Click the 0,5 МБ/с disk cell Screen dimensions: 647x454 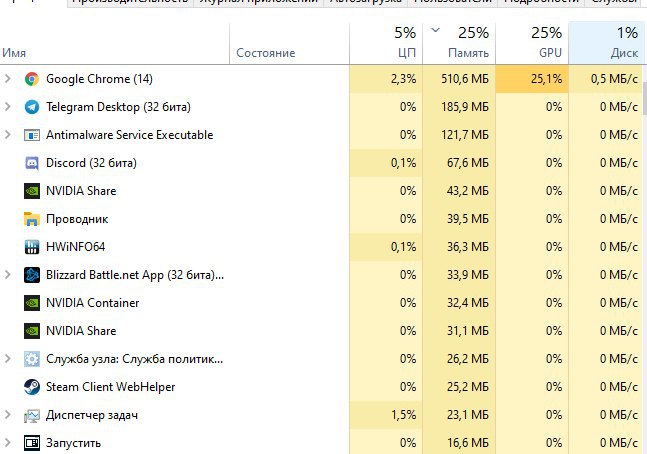coord(605,79)
